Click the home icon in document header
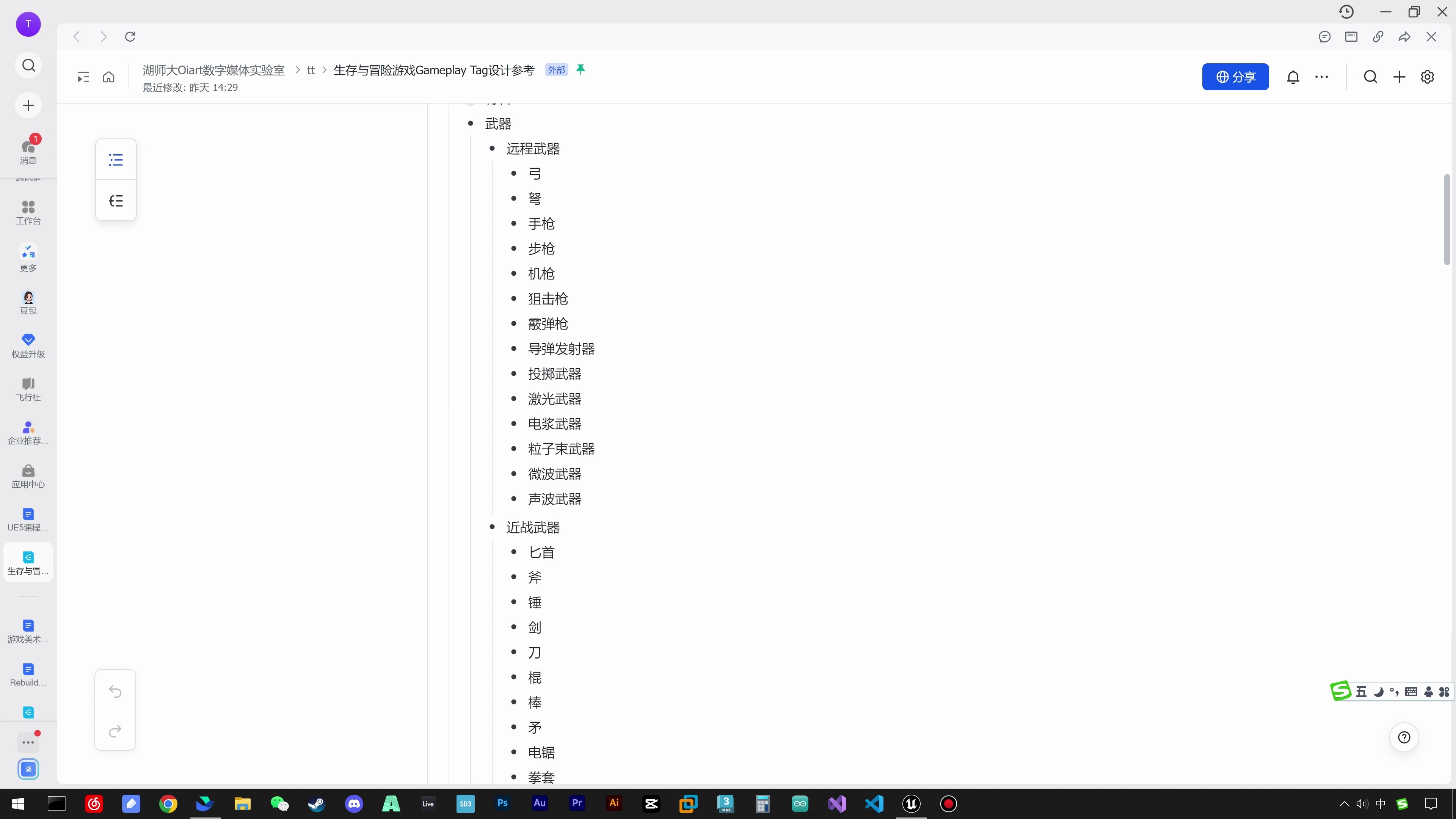 pyautogui.click(x=108, y=77)
